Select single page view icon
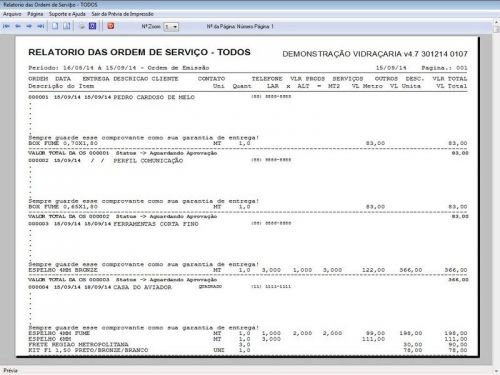The height and width of the screenshot is (375, 500). tap(55, 26)
